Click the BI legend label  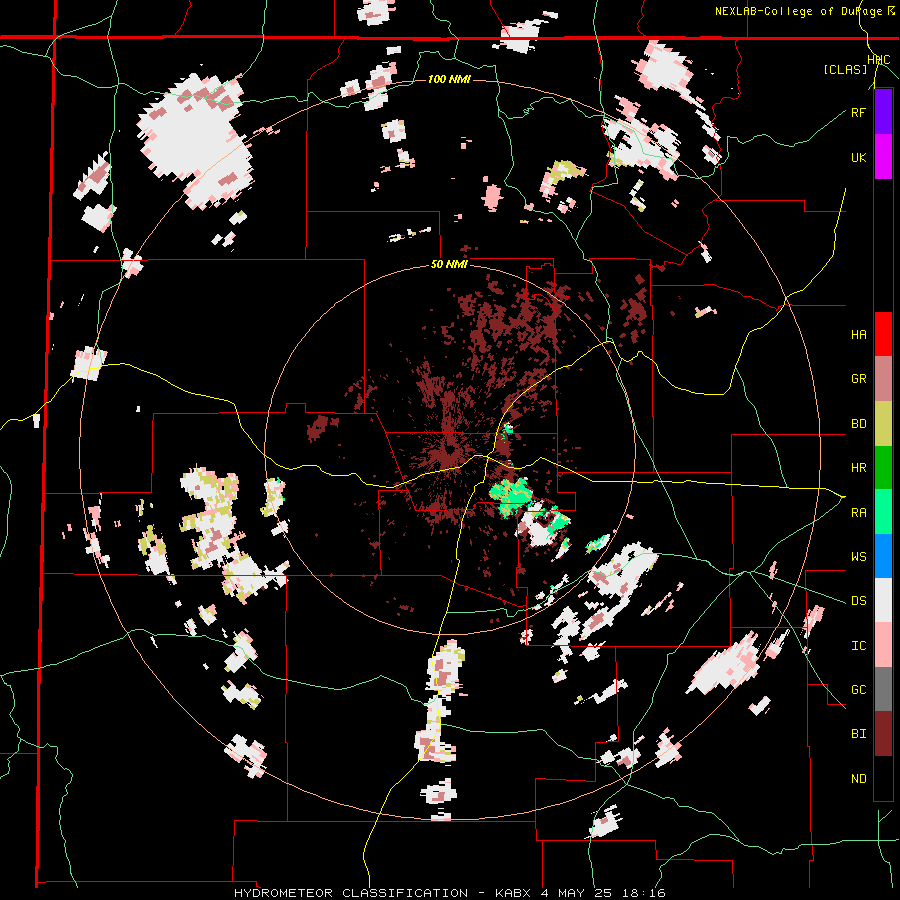coord(858,734)
